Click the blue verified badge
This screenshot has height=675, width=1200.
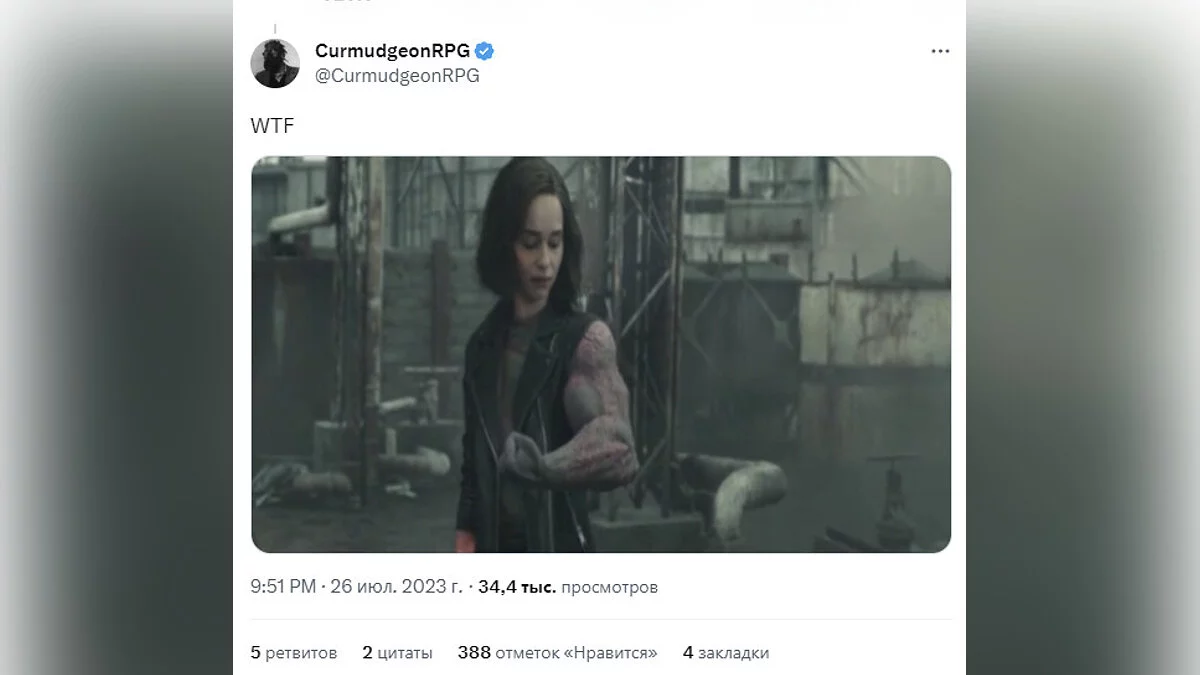pyautogui.click(x=485, y=51)
